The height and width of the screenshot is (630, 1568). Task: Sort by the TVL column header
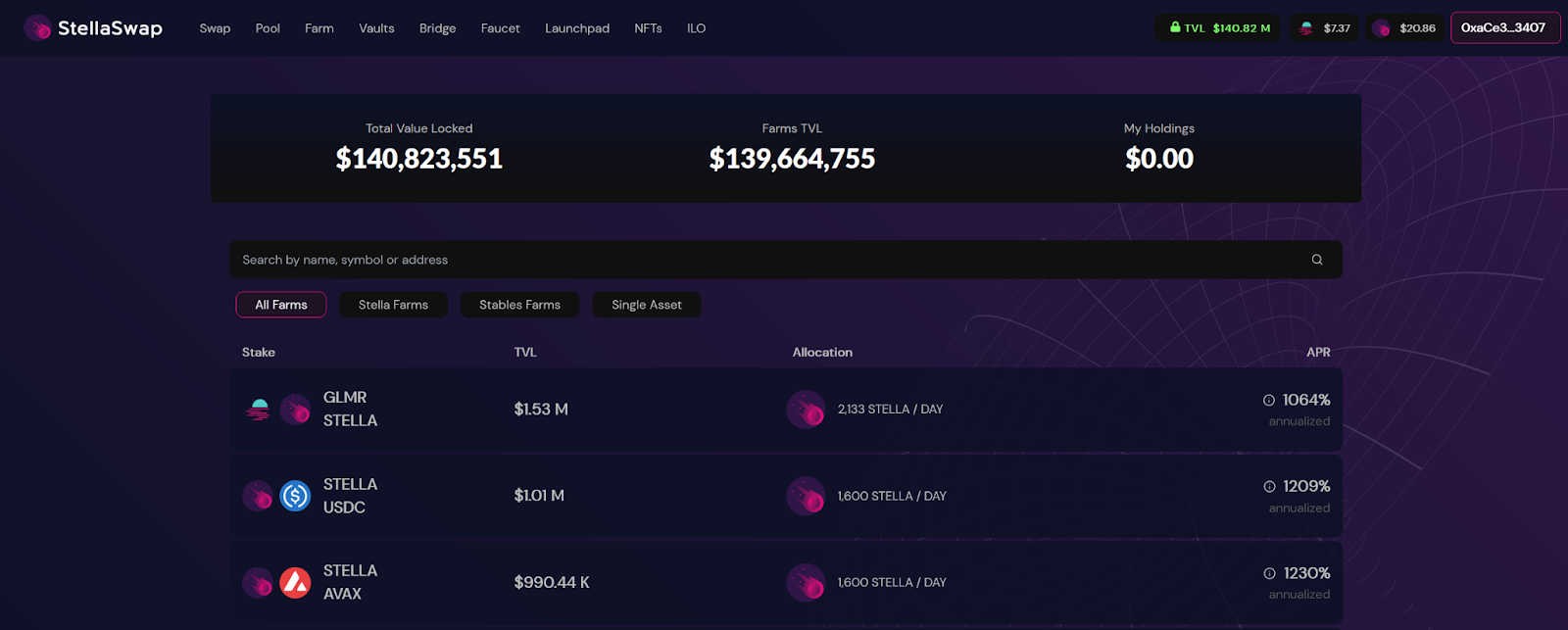[x=525, y=352]
